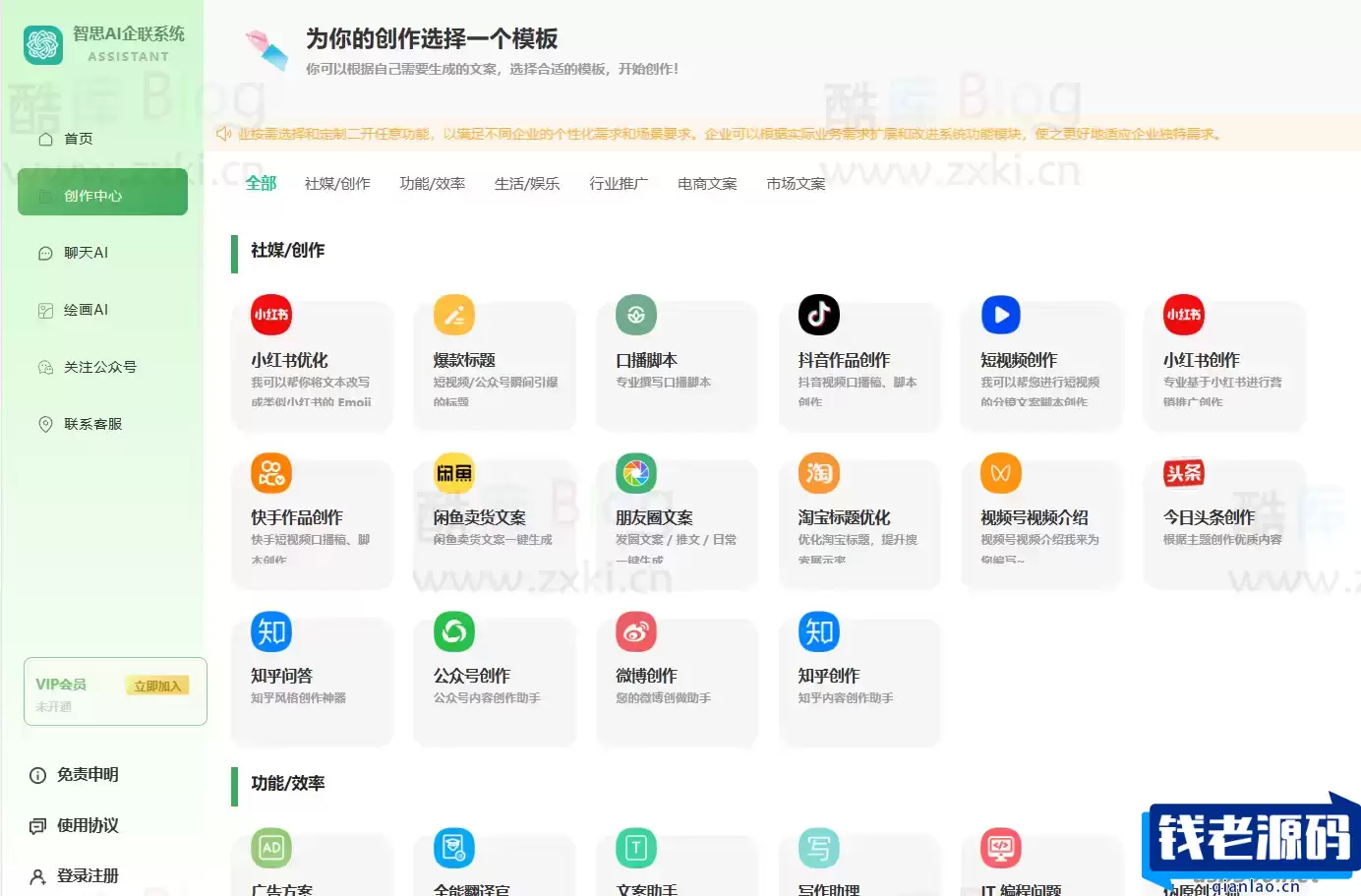1361x896 pixels.
Task: Click the announcement speaker icon
Action: click(223, 133)
